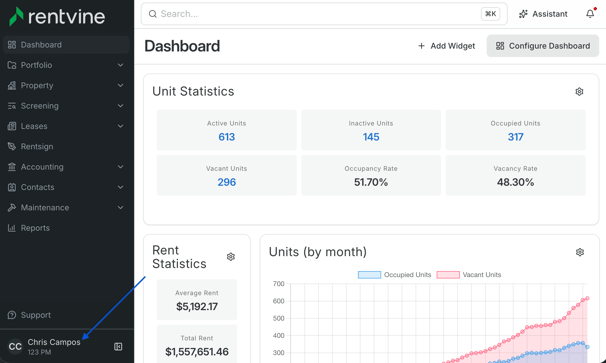Click the Contacts address book icon
This screenshot has height=363, width=606.
point(12,187)
